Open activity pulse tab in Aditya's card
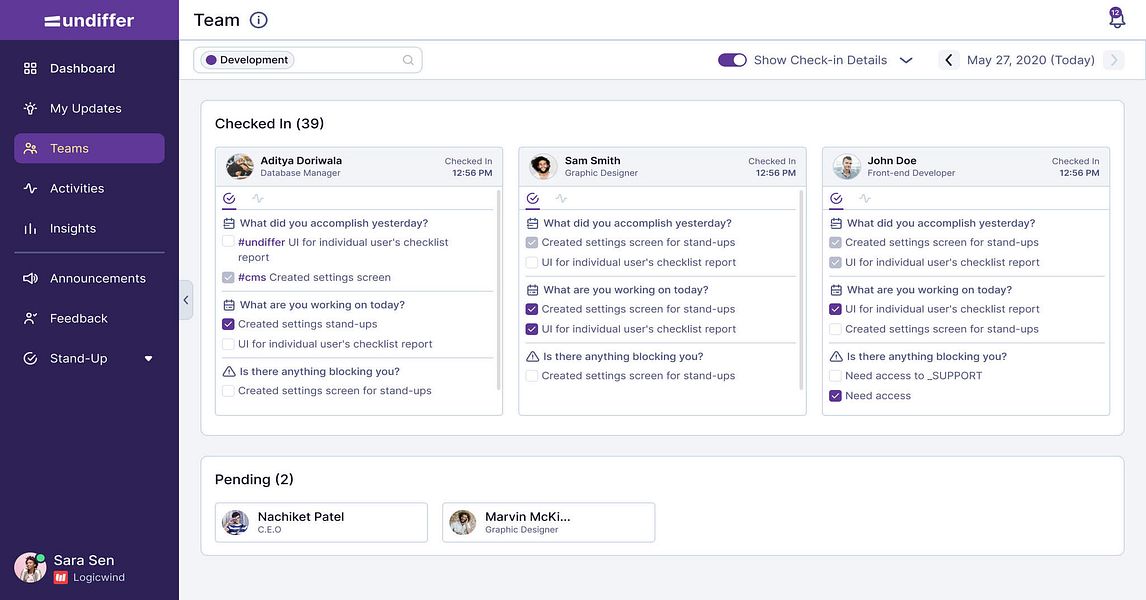The image size is (1146, 600). (257, 198)
